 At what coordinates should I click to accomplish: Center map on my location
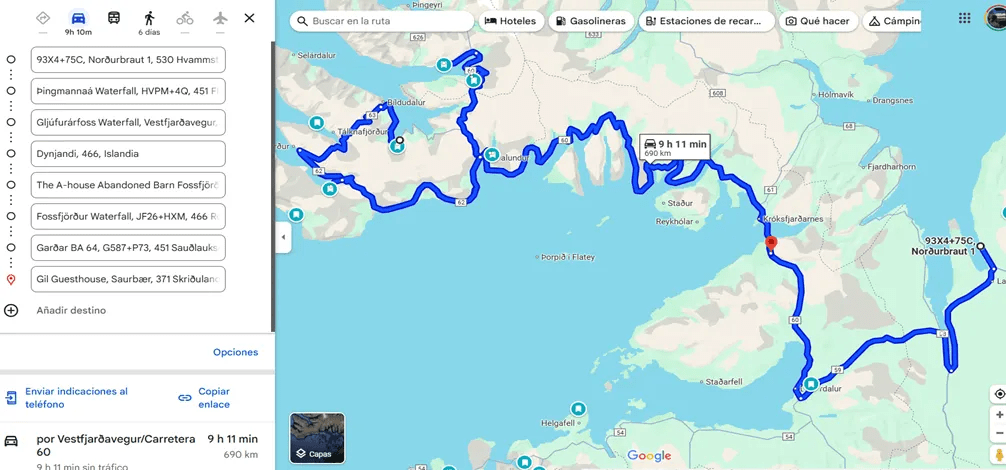pyautogui.click(x=998, y=394)
